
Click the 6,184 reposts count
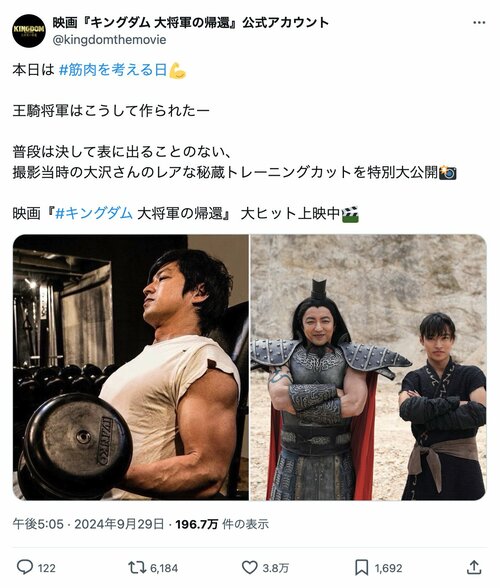164,568
